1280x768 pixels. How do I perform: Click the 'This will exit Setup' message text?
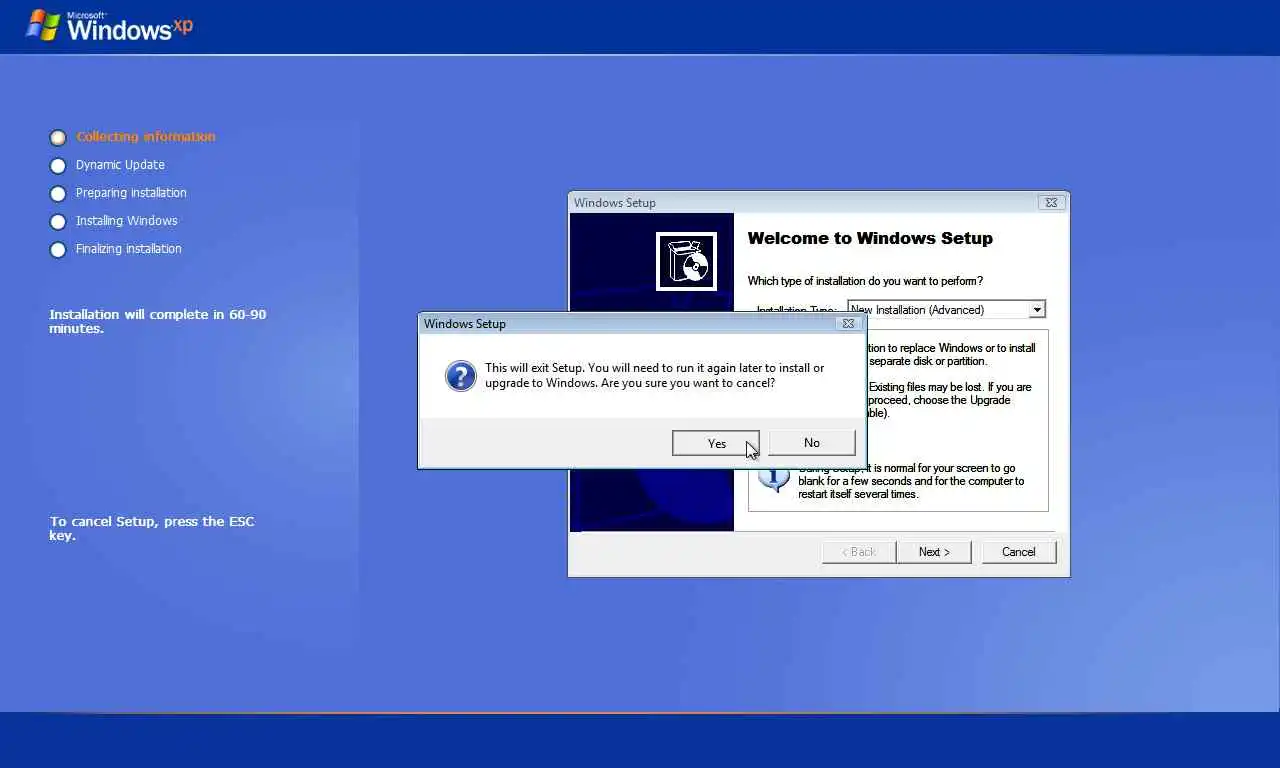point(655,375)
